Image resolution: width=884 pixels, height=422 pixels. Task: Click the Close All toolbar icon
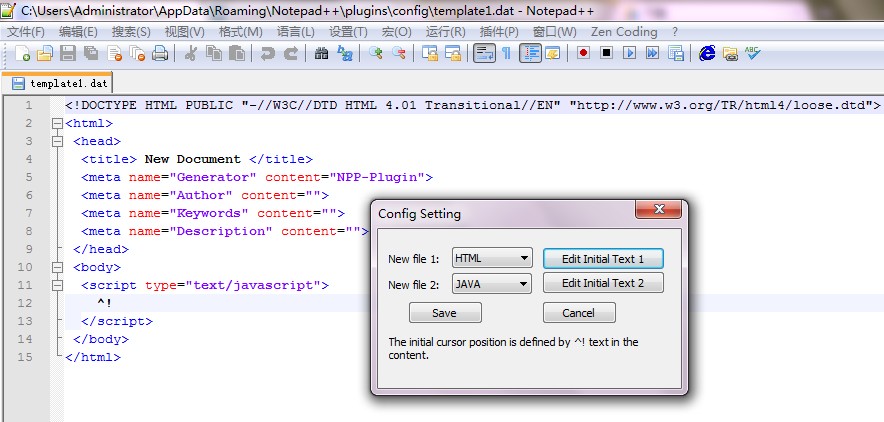pos(138,54)
